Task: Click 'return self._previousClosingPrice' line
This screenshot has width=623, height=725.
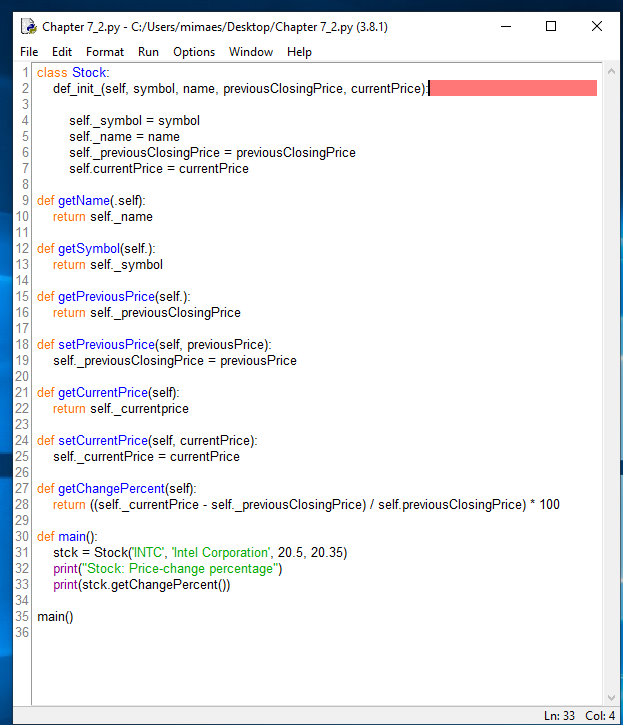Action: [147, 313]
